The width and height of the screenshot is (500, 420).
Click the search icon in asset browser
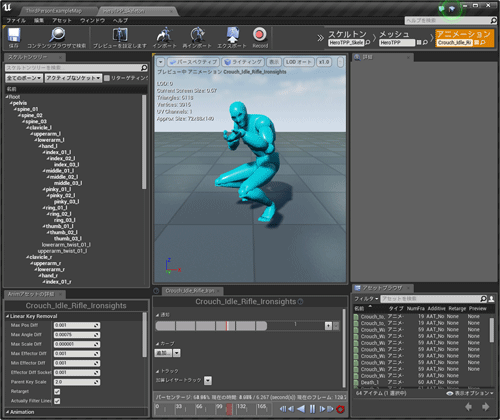click(483, 299)
